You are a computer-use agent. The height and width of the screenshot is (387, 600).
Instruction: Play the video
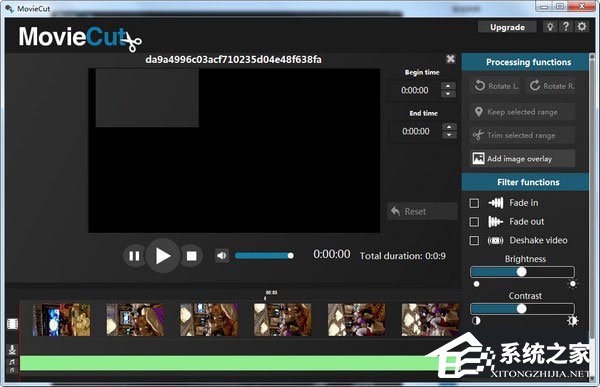coord(163,256)
